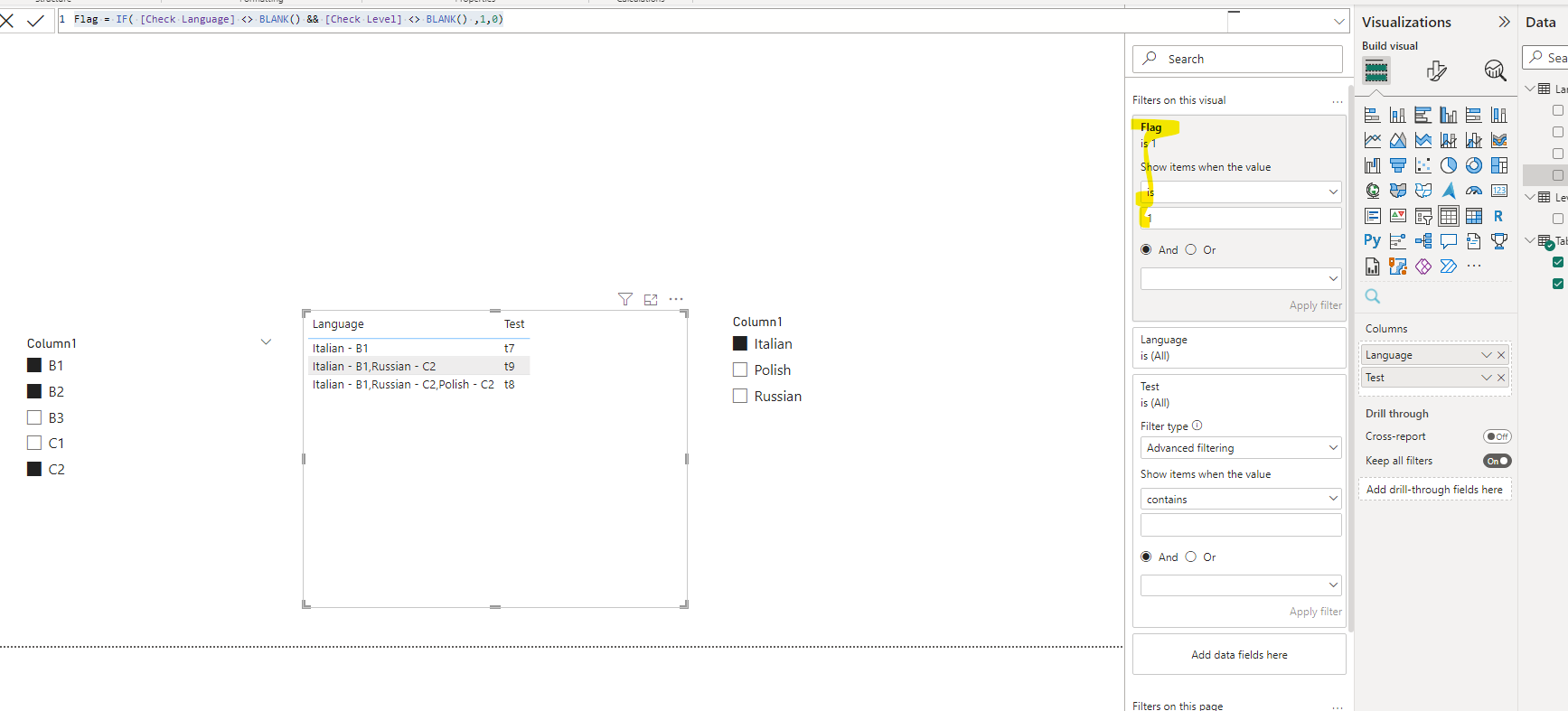1568x711 pixels.
Task: Select the R script visual
Action: tap(1499, 216)
